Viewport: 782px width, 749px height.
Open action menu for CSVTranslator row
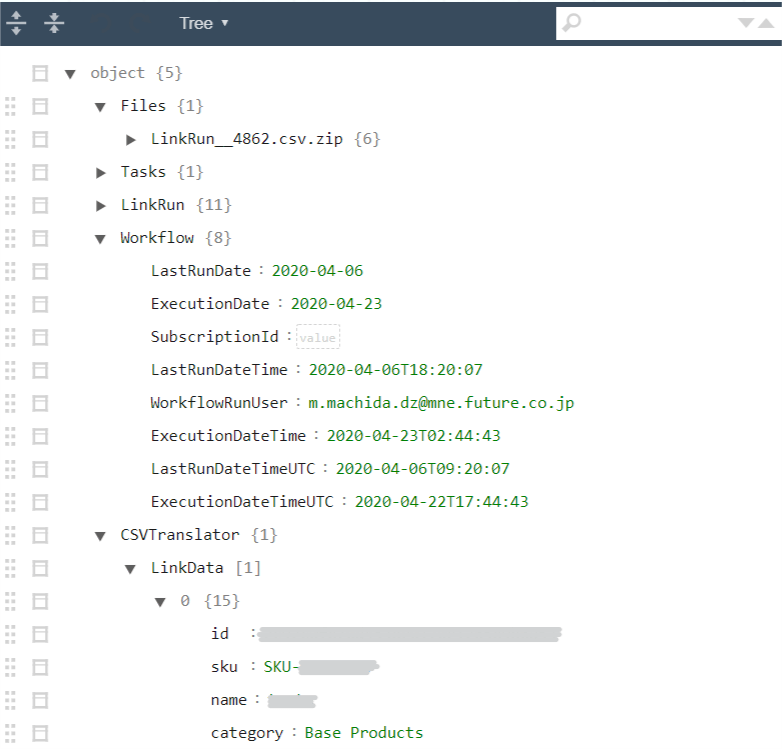tap(40, 536)
